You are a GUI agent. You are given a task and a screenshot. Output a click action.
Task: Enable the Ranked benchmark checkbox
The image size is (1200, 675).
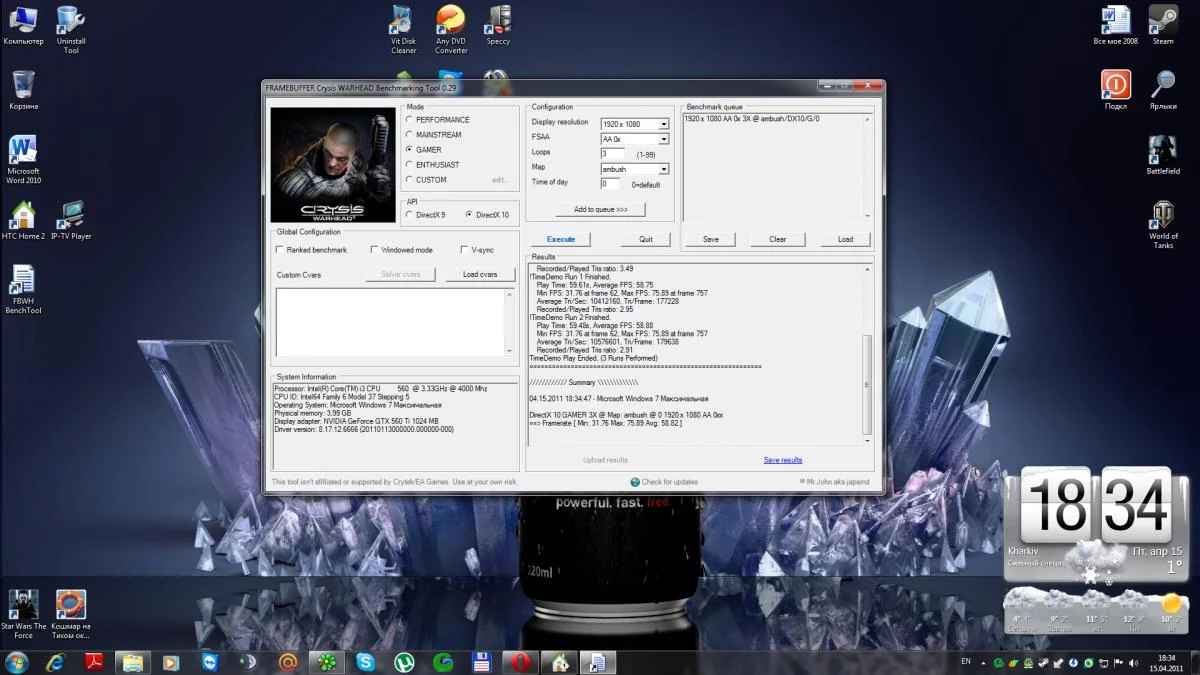coord(280,250)
